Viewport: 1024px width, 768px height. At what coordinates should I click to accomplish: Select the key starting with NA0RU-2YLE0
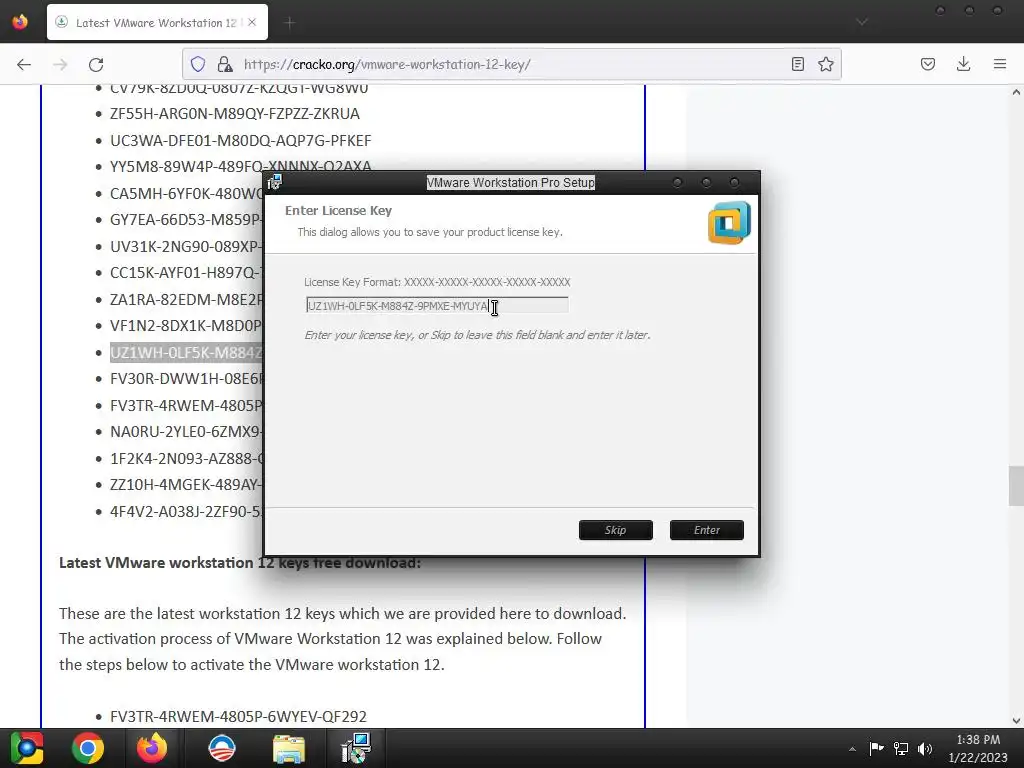[186, 432]
